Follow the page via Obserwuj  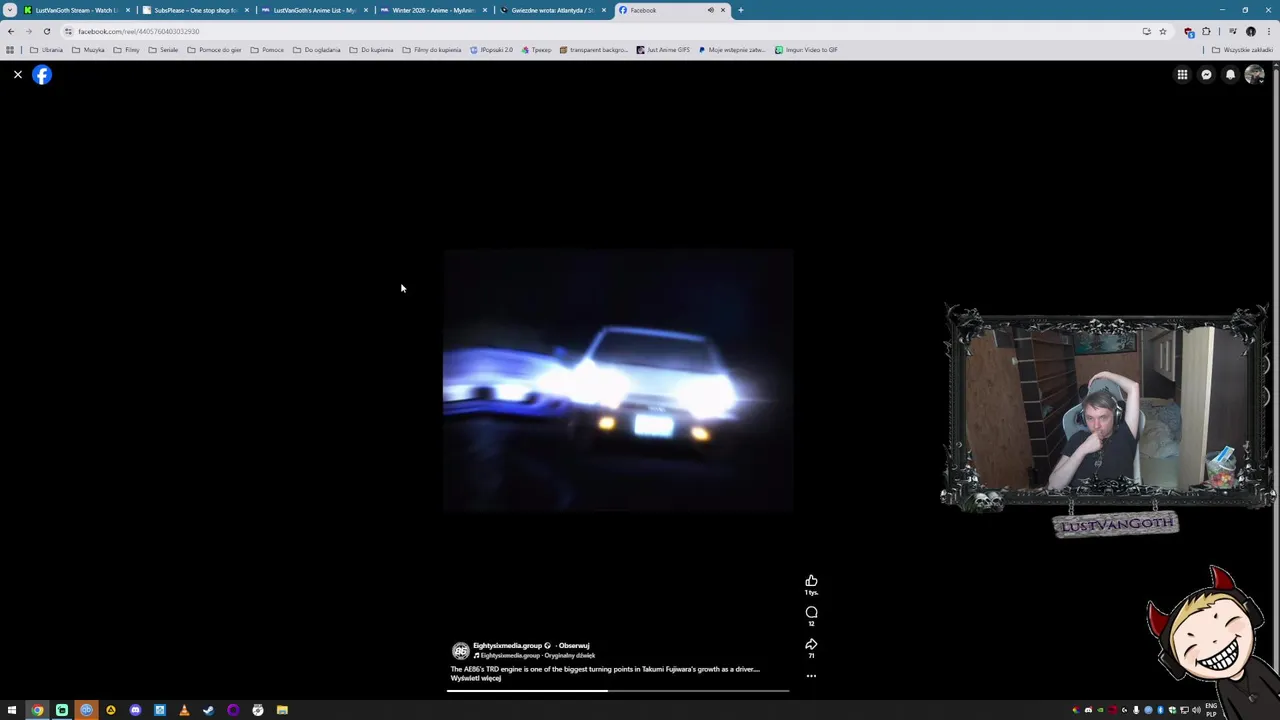[x=574, y=646]
